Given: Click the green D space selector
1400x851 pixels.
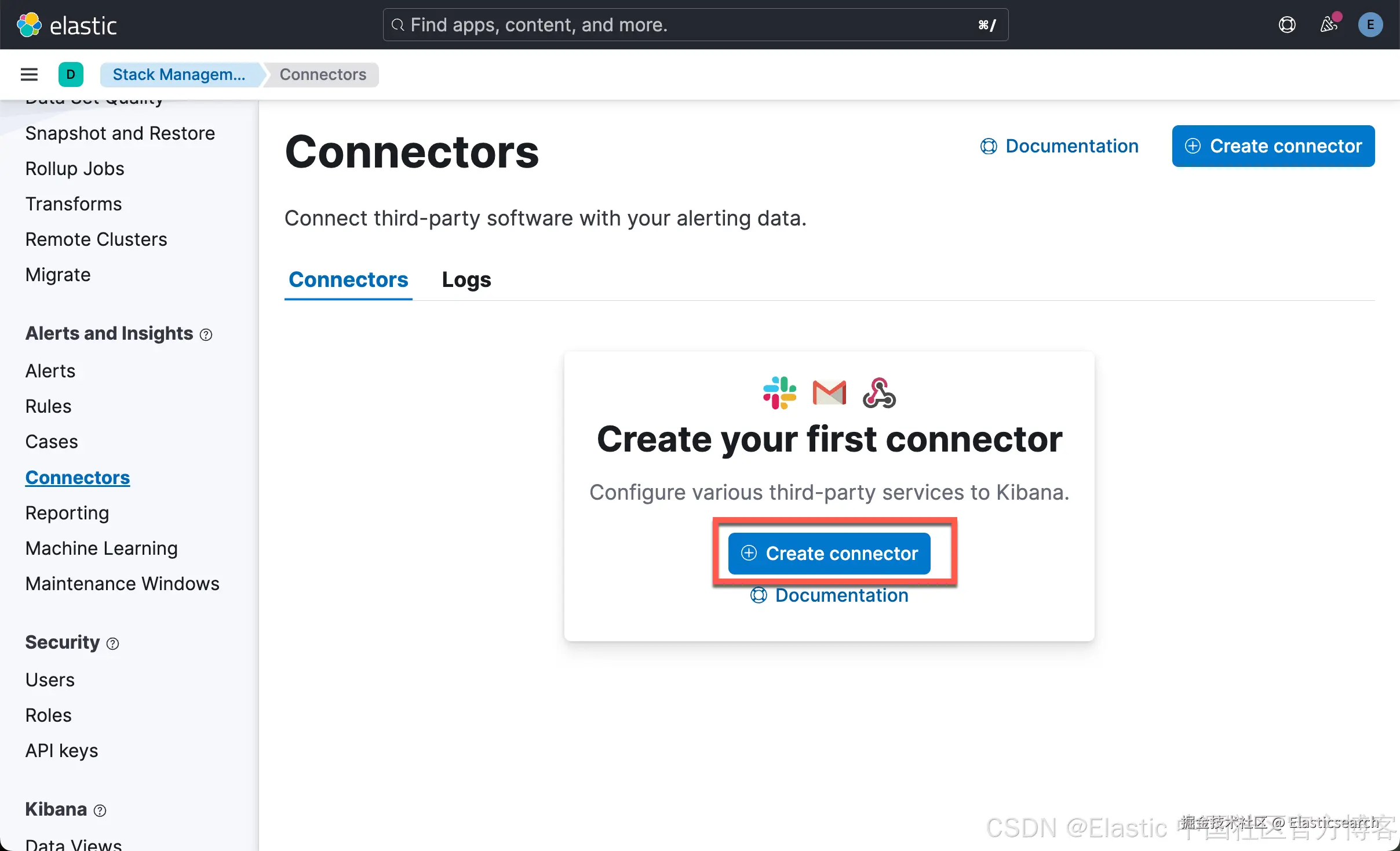Looking at the screenshot, I should [71, 74].
